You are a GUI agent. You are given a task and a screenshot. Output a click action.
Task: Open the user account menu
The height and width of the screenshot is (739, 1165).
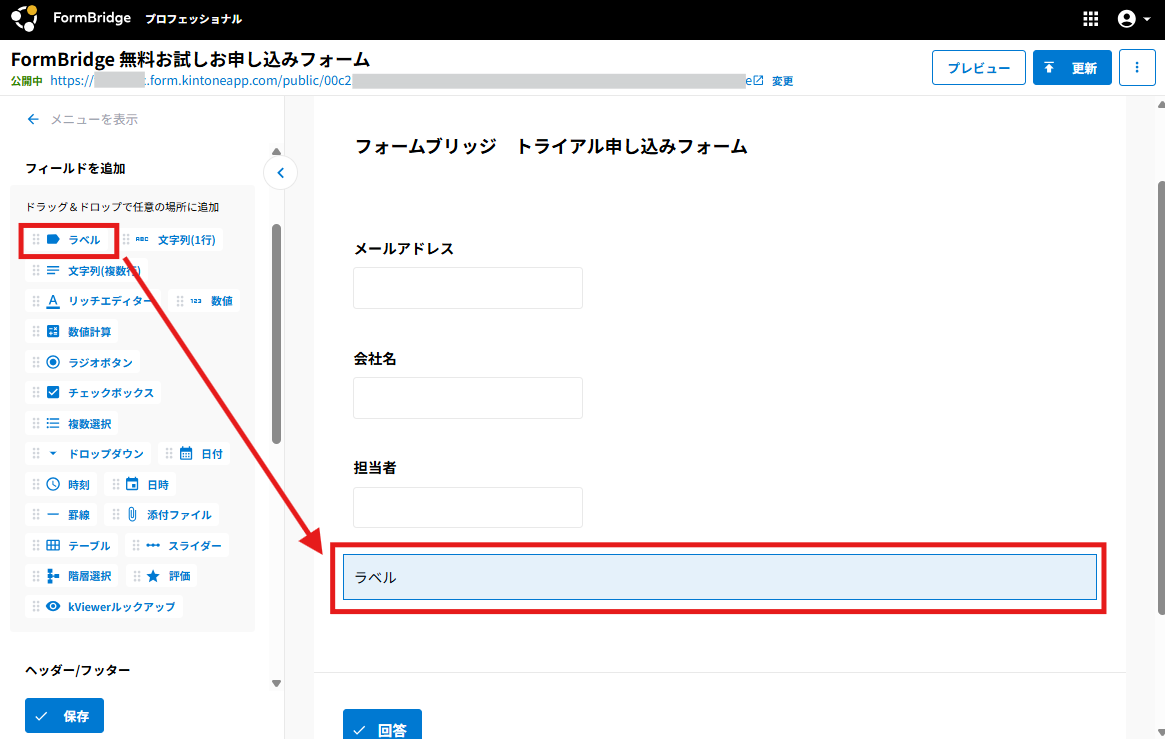1134,19
